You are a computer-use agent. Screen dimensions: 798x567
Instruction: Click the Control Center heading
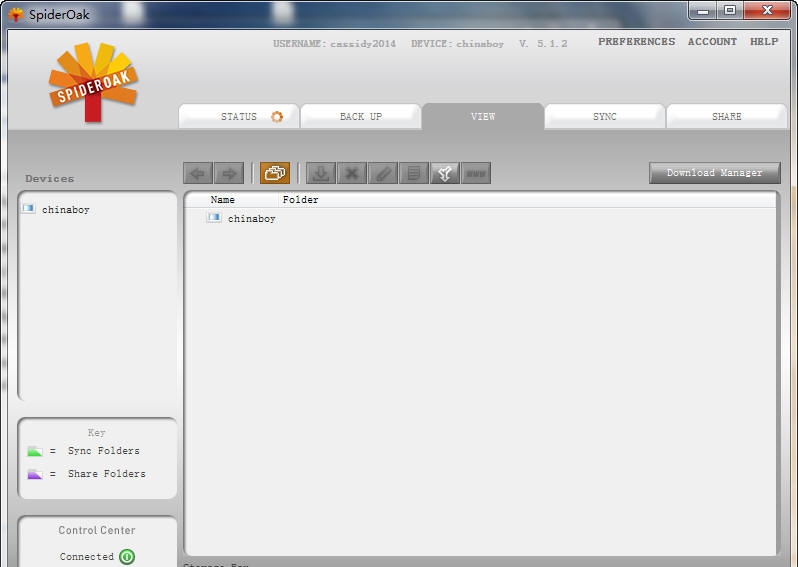tap(97, 530)
